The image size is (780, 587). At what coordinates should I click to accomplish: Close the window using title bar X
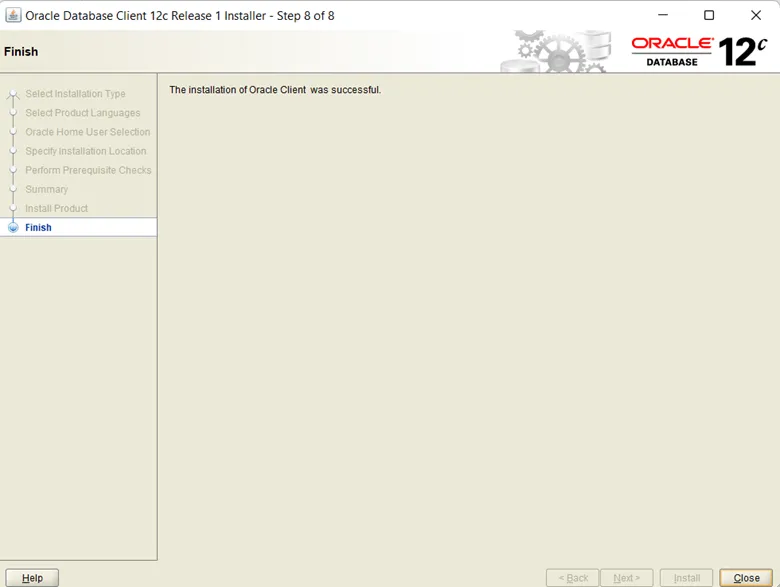(x=756, y=15)
